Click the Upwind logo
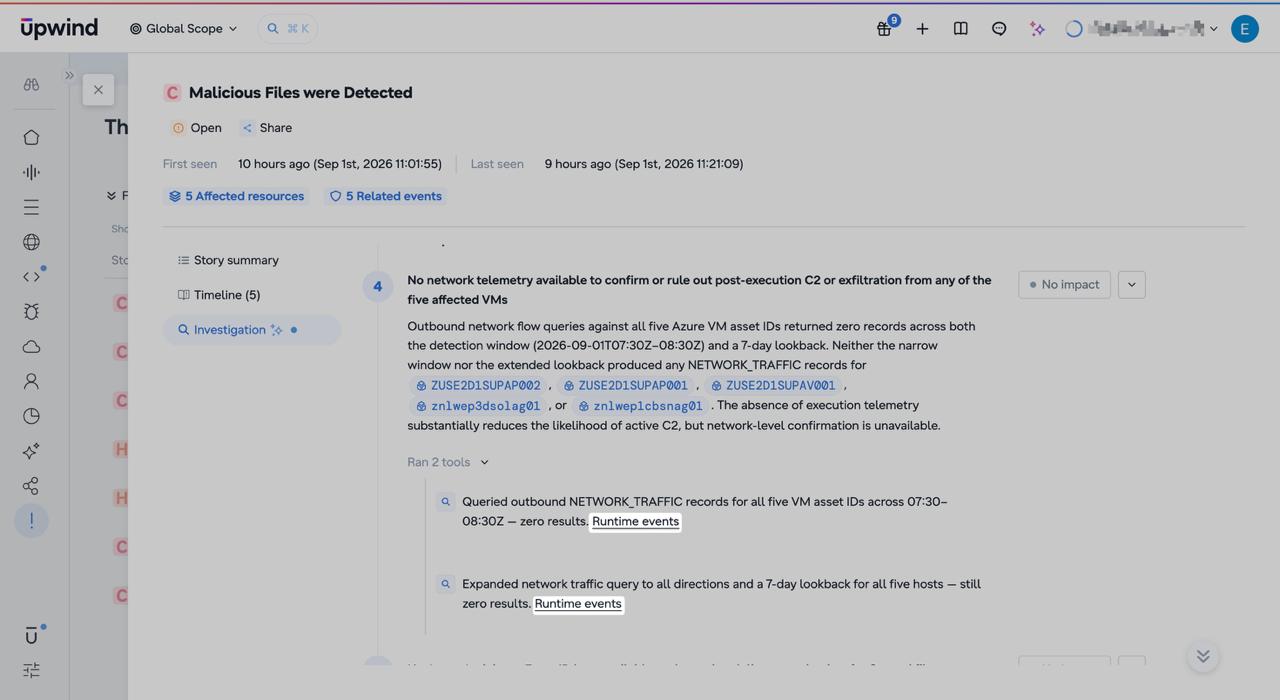The image size is (1280, 700). [59, 28]
